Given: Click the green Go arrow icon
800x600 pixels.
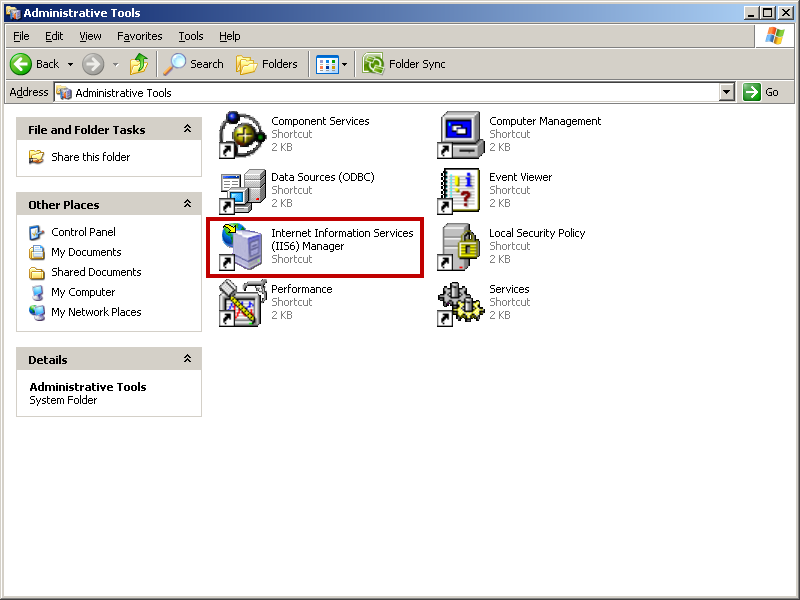Looking at the screenshot, I should pos(752,92).
